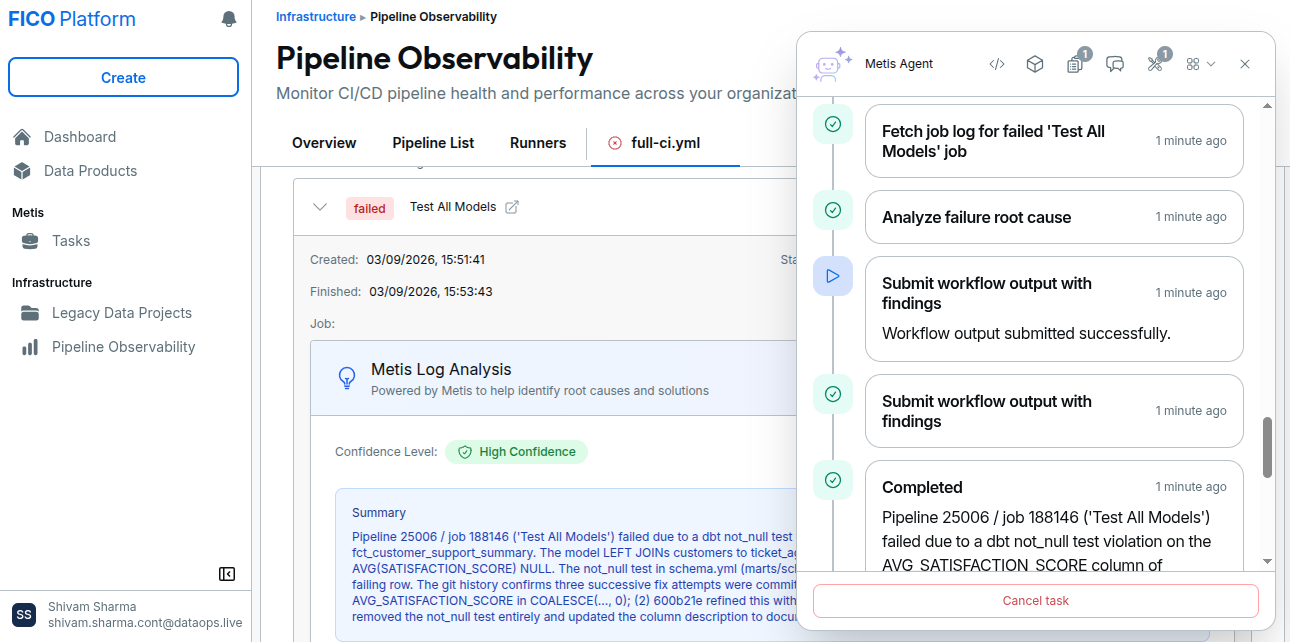Click the Created timestamp 03/09/2026, 15:51:41
Viewport: 1290px width, 642px height.
[x=426, y=260]
